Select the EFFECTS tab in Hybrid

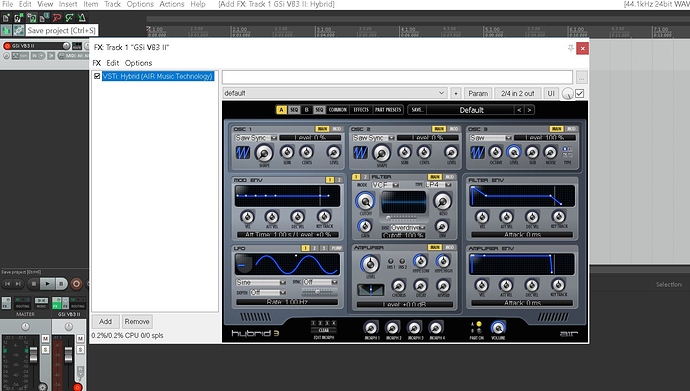click(x=361, y=110)
